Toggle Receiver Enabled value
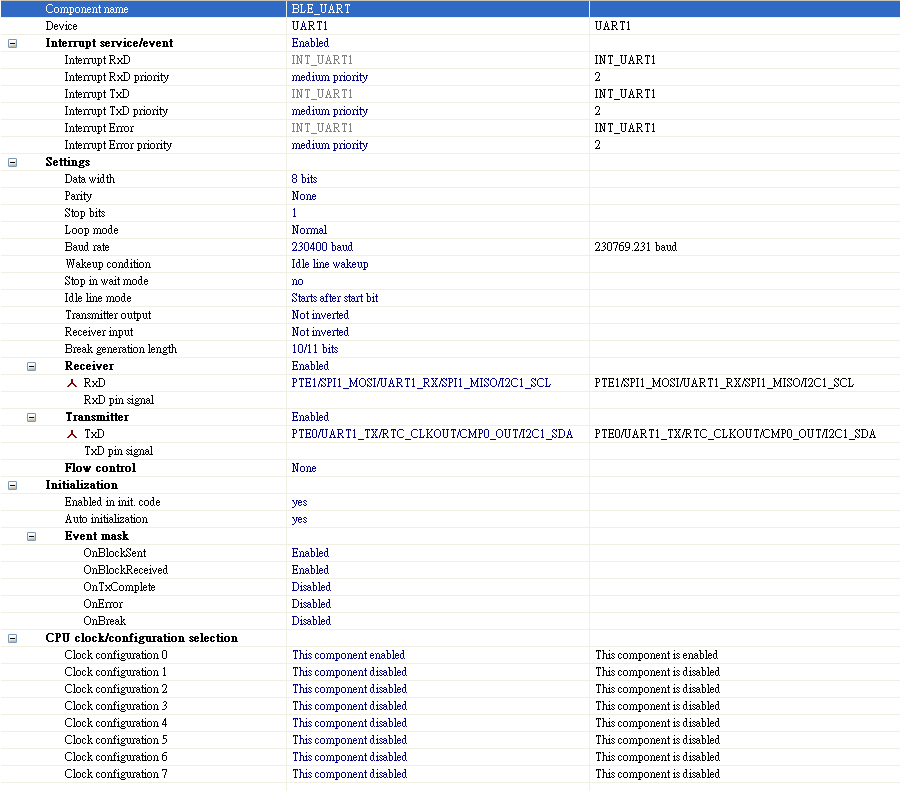The height and width of the screenshot is (791, 900). tap(310, 366)
